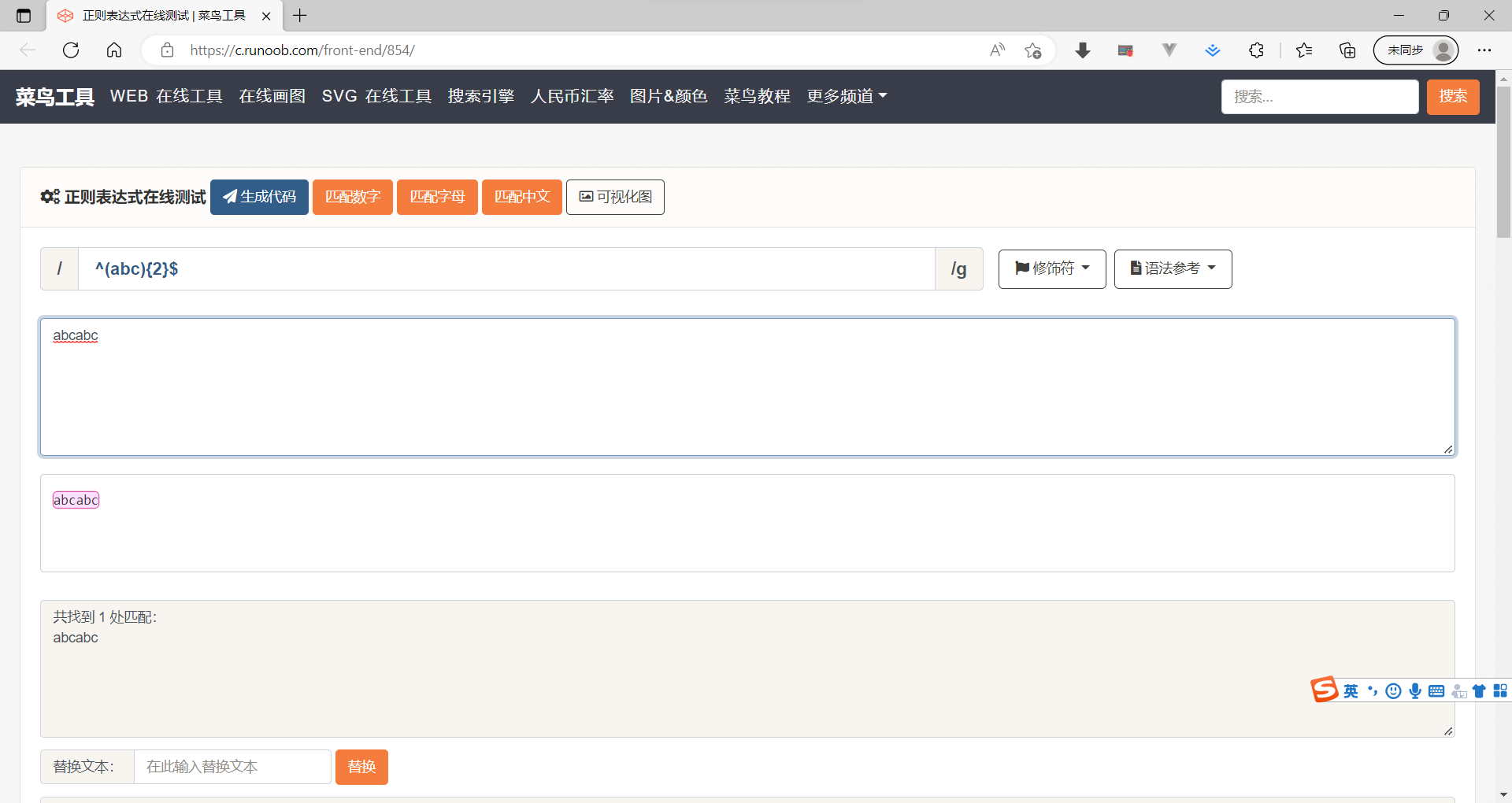Click the gray V extension icon
Screen dimensions: 1512x803
pyautogui.click(x=1169, y=50)
